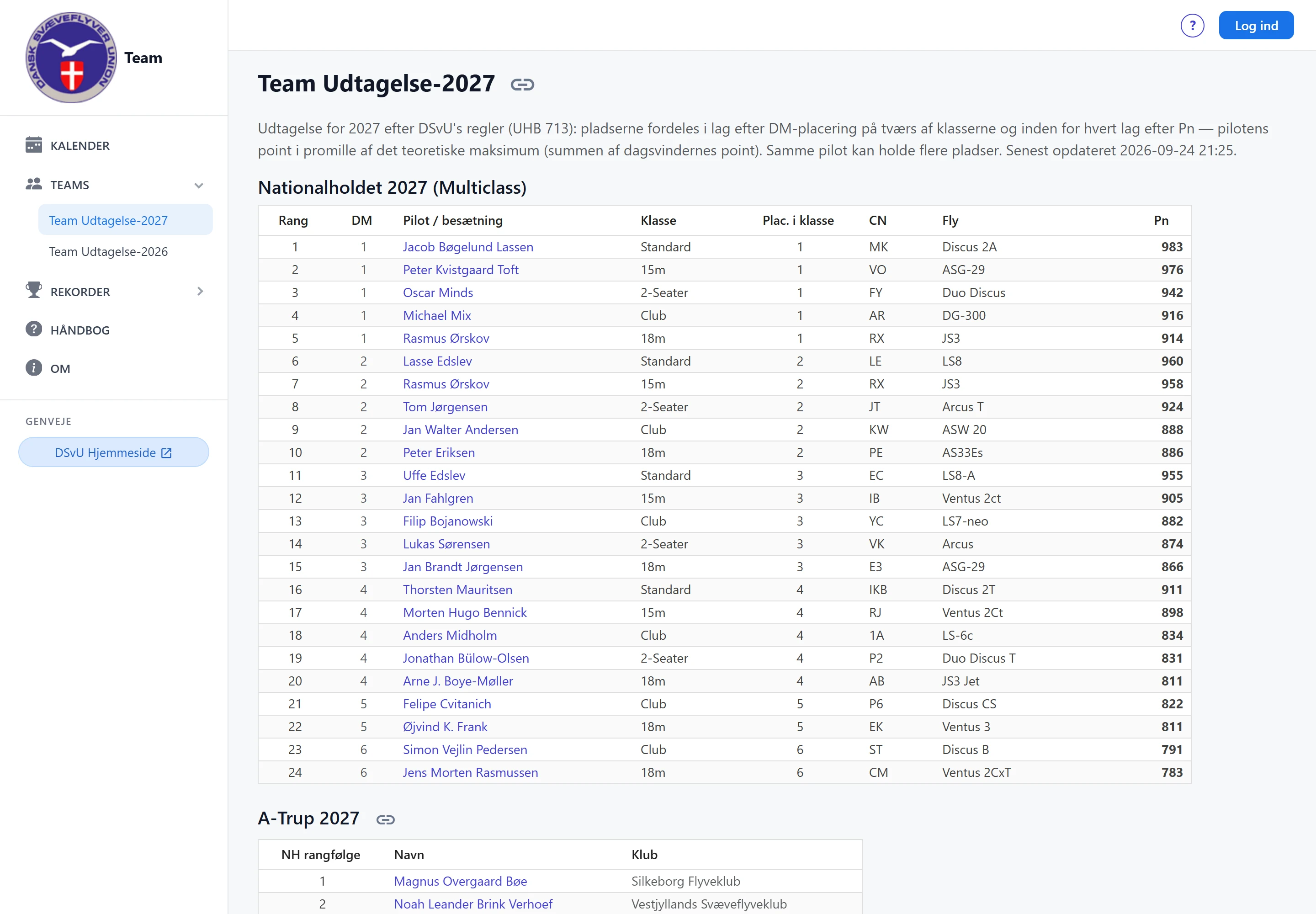1316x914 pixels.
Task: Open pilot Tom Jørgensen profile
Action: 445,407
